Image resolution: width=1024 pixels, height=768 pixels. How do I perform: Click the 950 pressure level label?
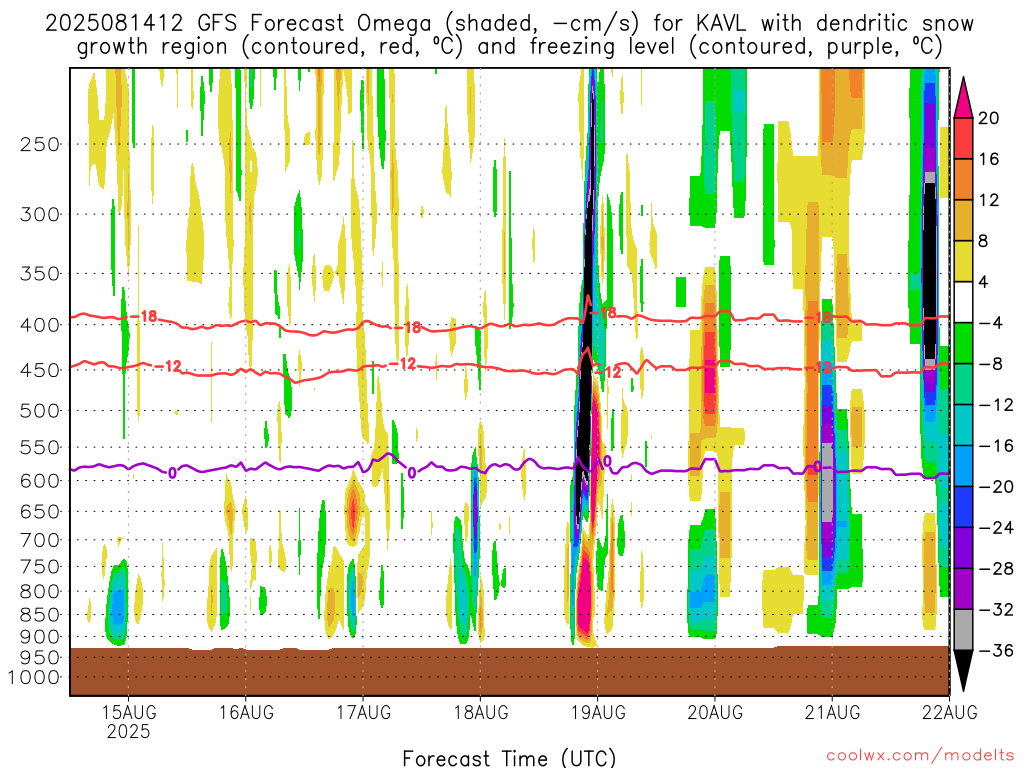[40, 658]
